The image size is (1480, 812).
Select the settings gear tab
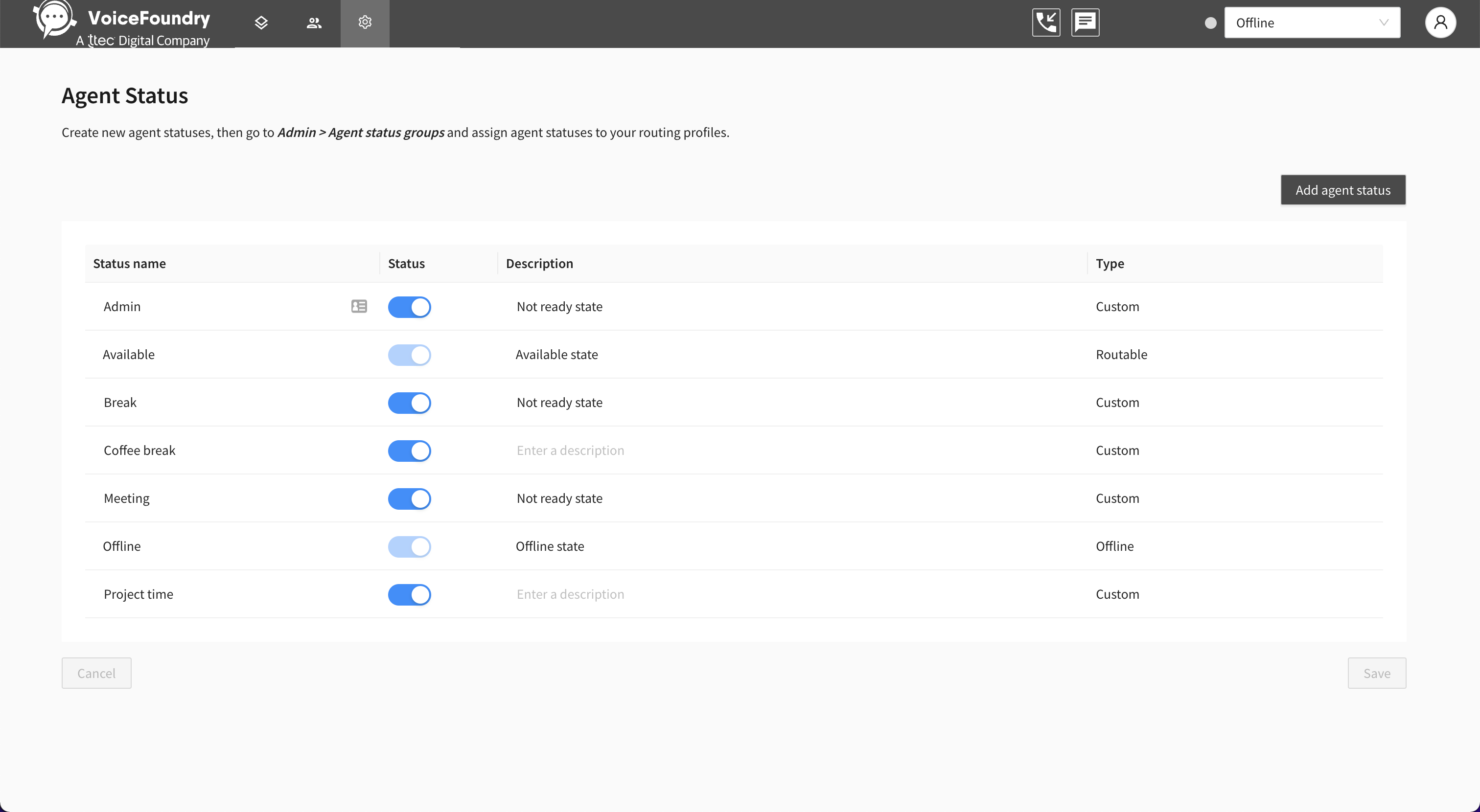click(365, 23)
